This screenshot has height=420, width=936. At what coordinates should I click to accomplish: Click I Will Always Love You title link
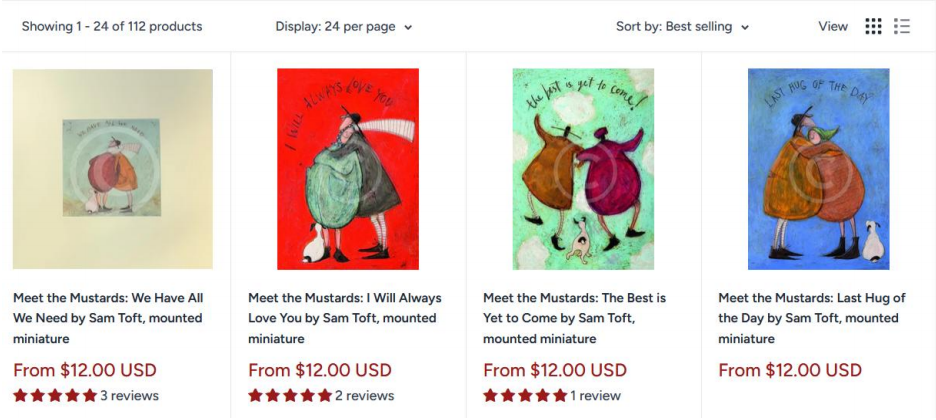(344, 318)
